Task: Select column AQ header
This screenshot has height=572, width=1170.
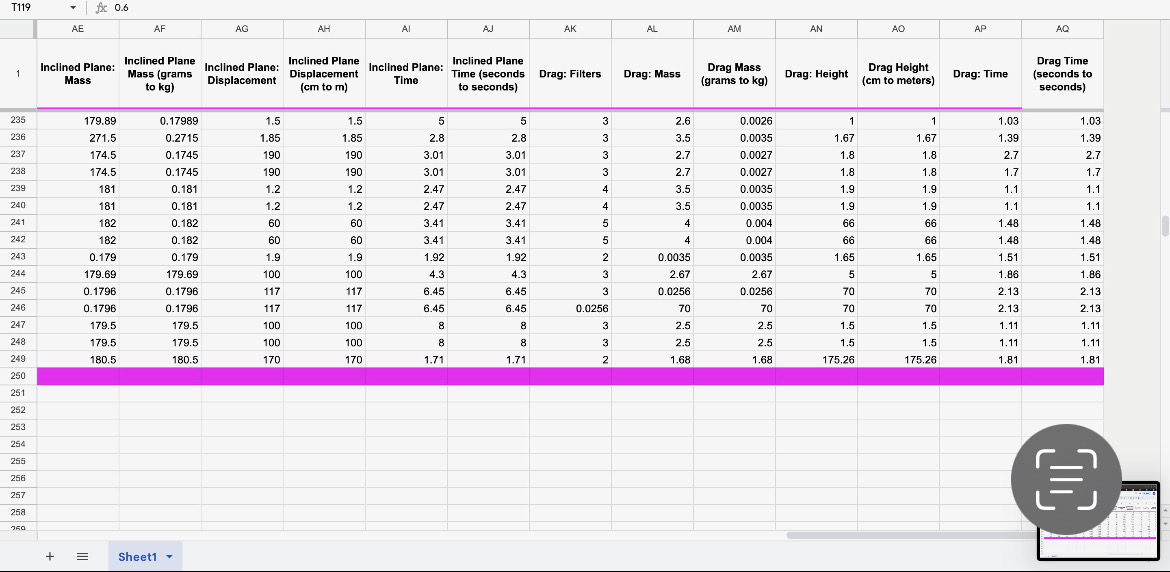Action: coord(1063,29)
